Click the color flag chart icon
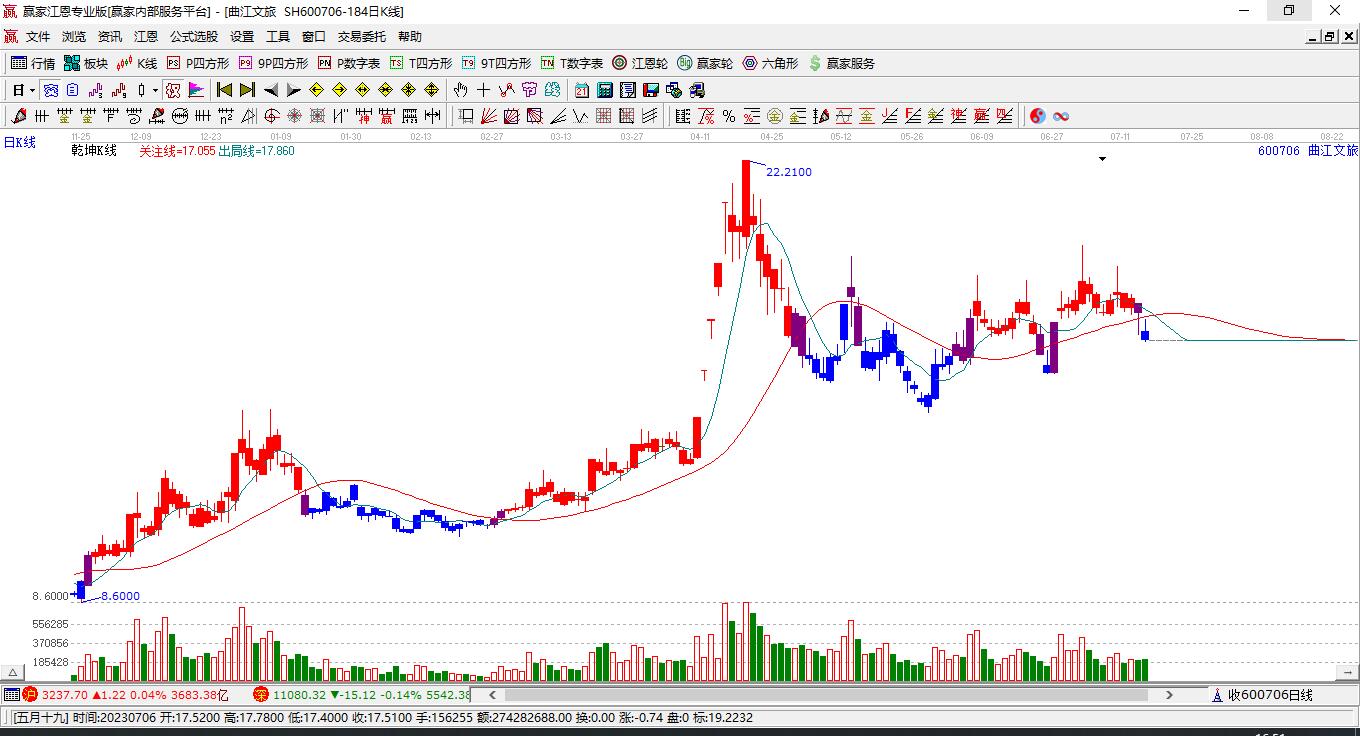This screenshot has height=736, width=1360. click(x=196, y=90)
